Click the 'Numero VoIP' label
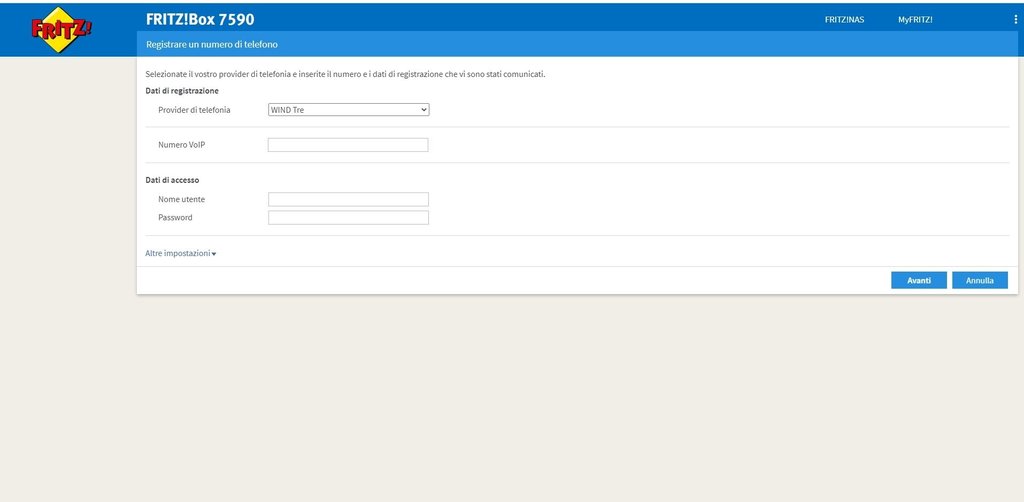The image size is (1024, 502). [182, 145]
